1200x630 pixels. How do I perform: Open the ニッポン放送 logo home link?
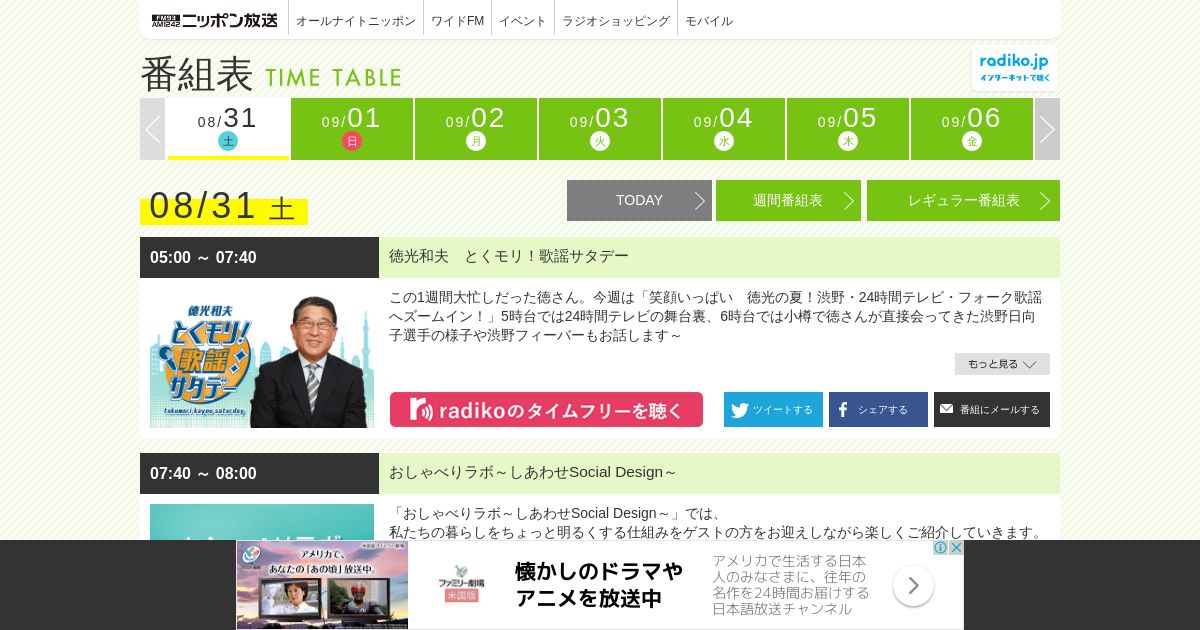coord(214,20)
